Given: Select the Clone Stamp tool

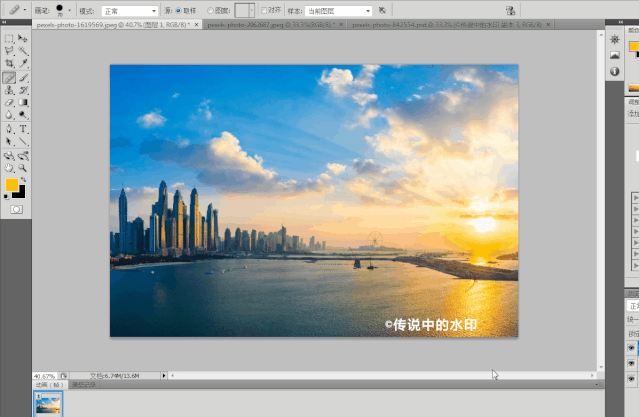Looking at the screenshot, I should point(9,90).
